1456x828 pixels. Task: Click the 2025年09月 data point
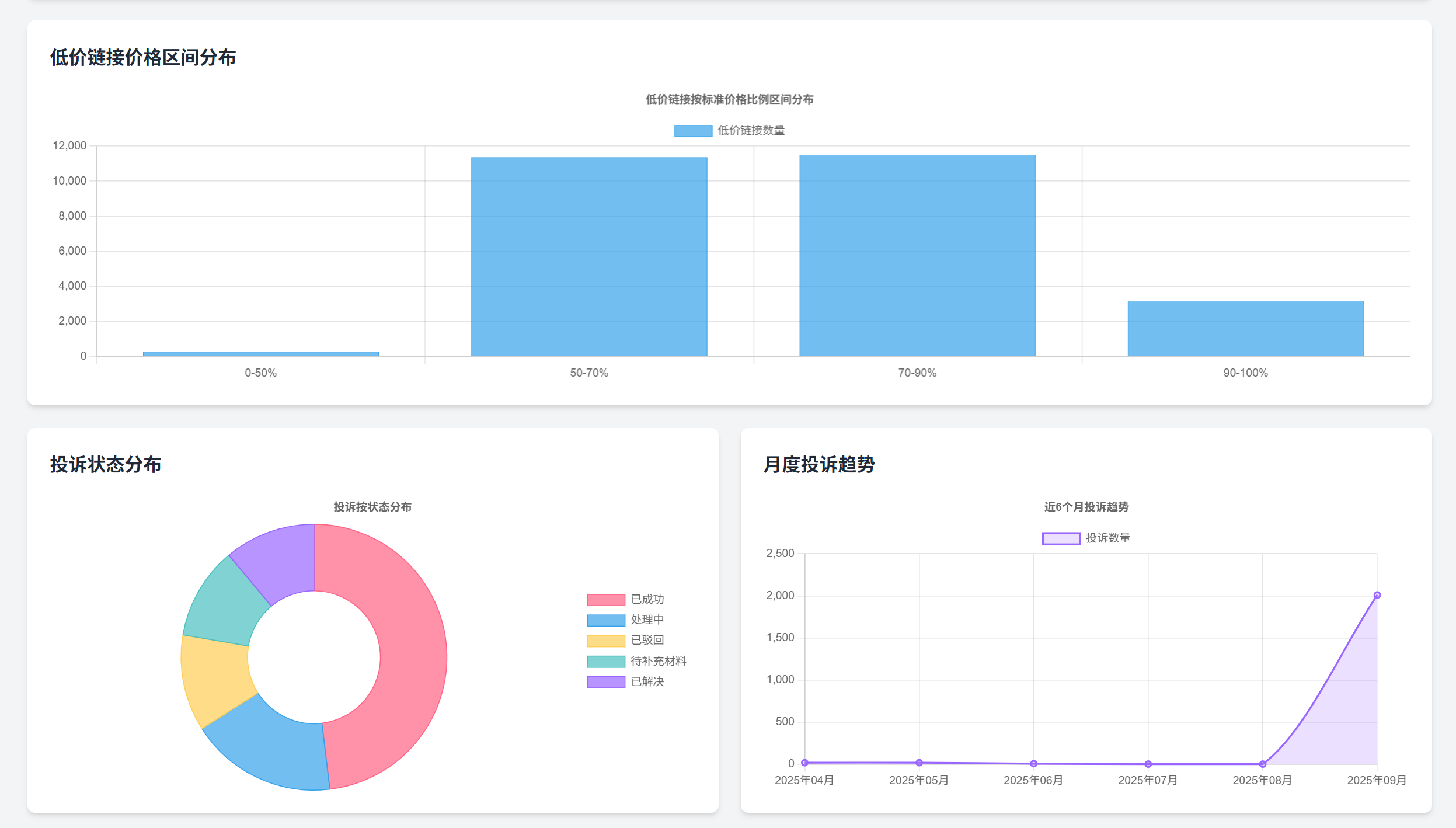(x=1377, y=595)
